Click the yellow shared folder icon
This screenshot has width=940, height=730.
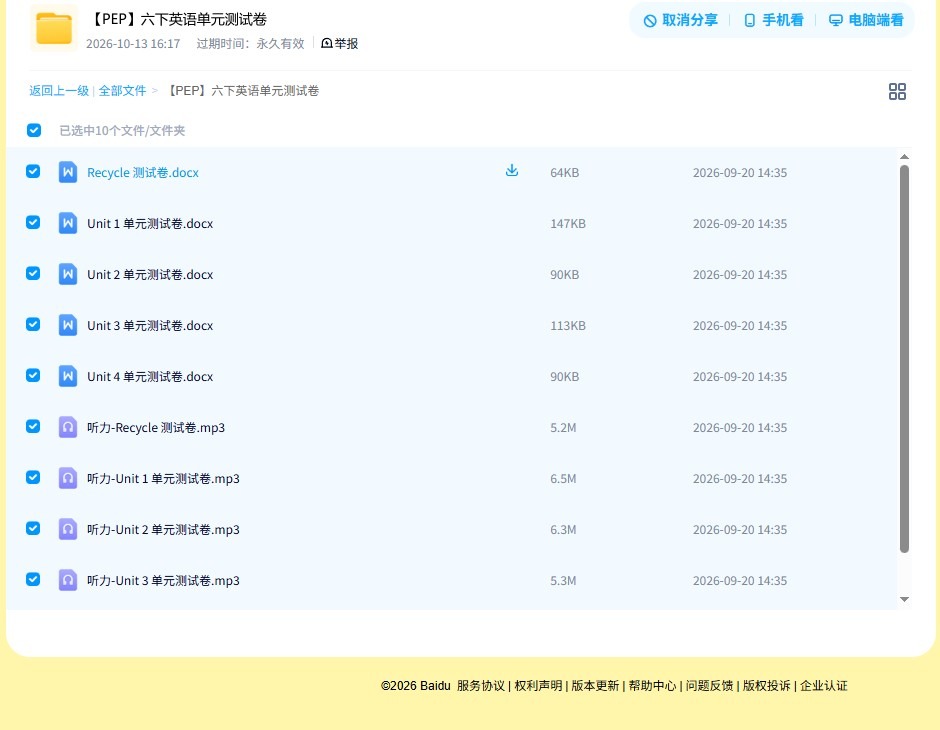pyautogui.click(x=54, y=28)
